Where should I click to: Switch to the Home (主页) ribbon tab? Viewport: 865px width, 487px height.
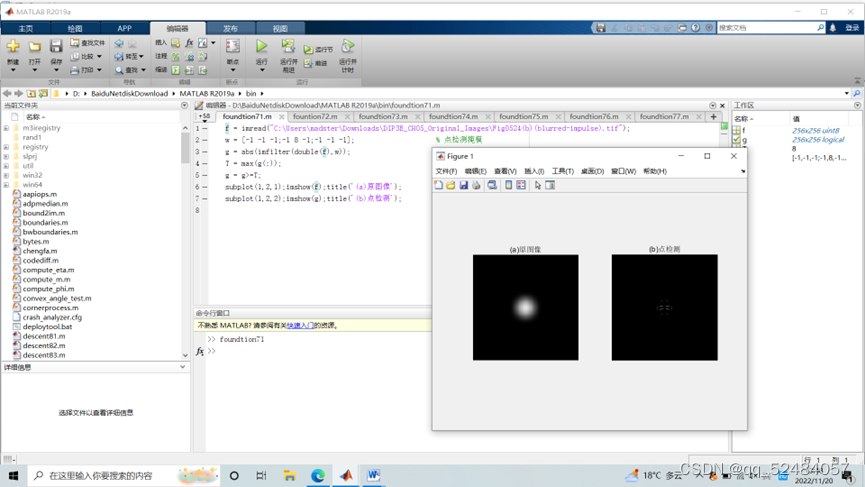tap(26, 29)
